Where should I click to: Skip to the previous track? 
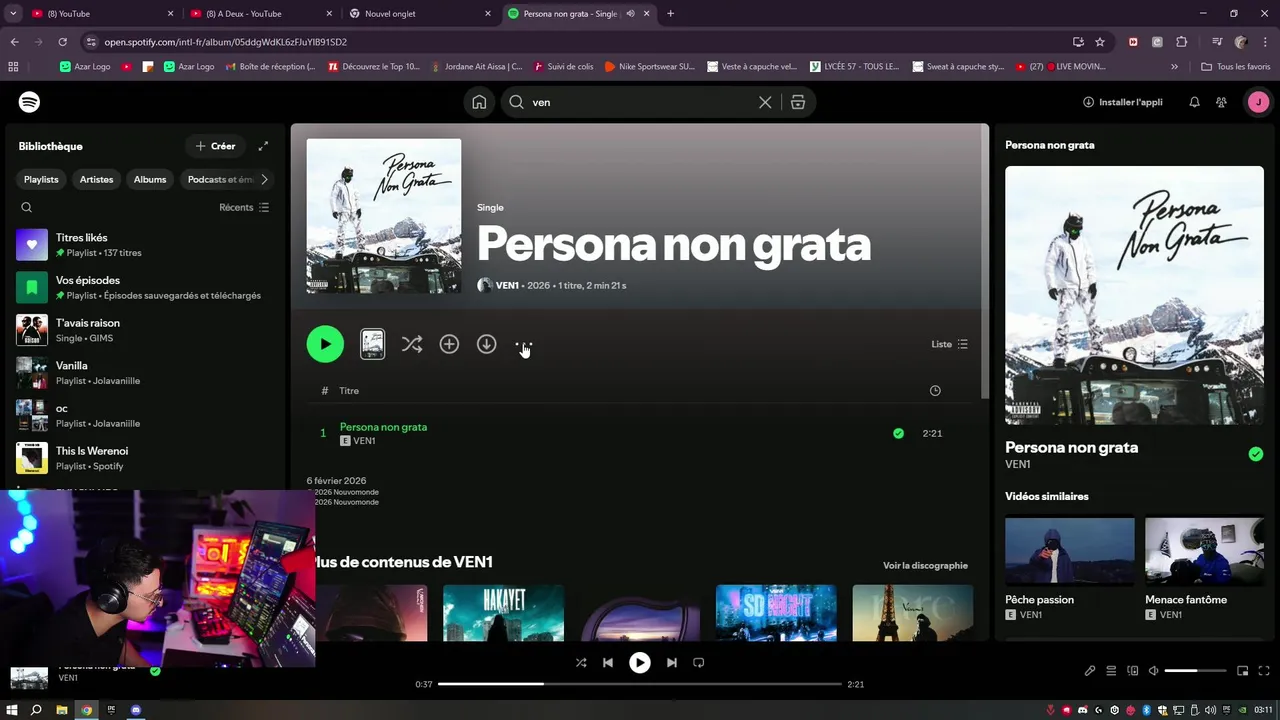click(608, 662)
